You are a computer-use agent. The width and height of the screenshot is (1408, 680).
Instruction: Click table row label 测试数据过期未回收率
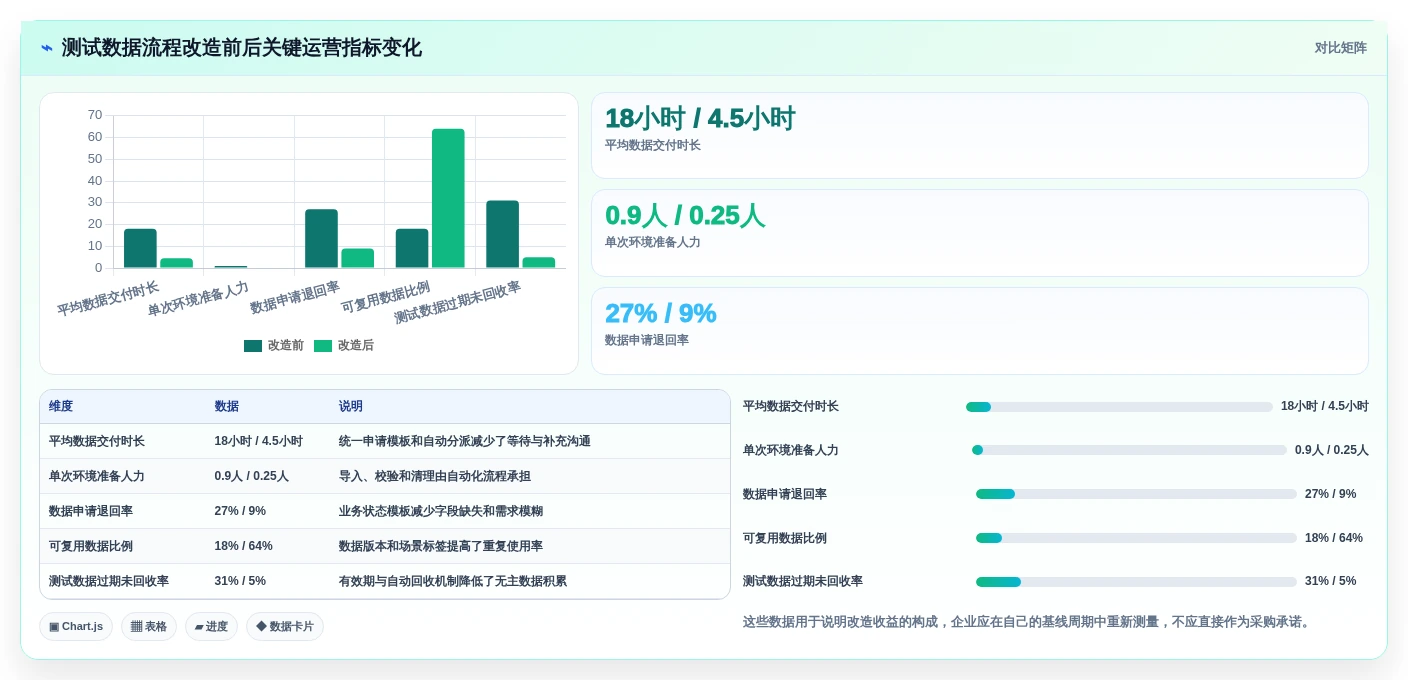click(109, 581)
